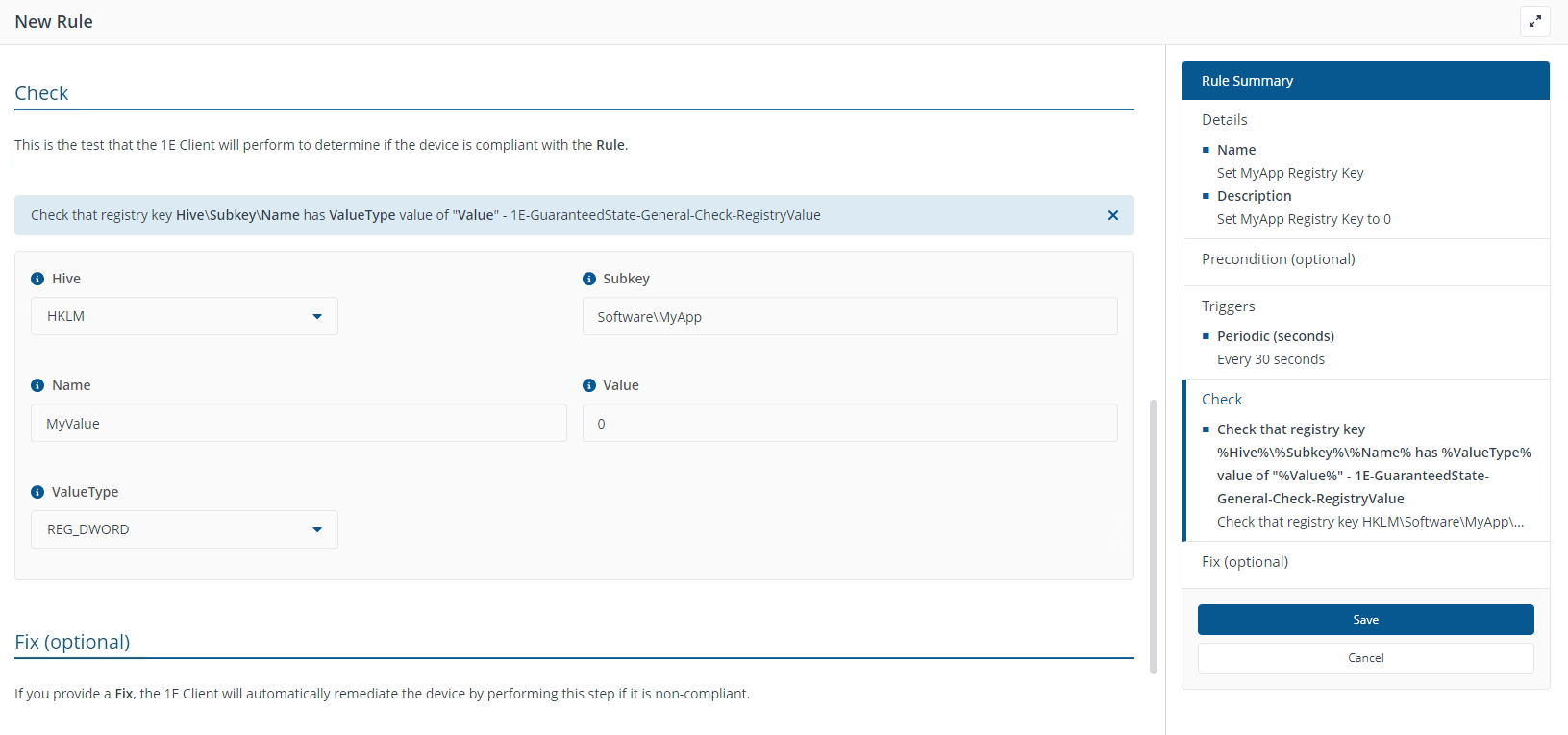Click the expand panel icon at top right
The width and height of the screenshot is (1568, 735).
coord(1534,21)
